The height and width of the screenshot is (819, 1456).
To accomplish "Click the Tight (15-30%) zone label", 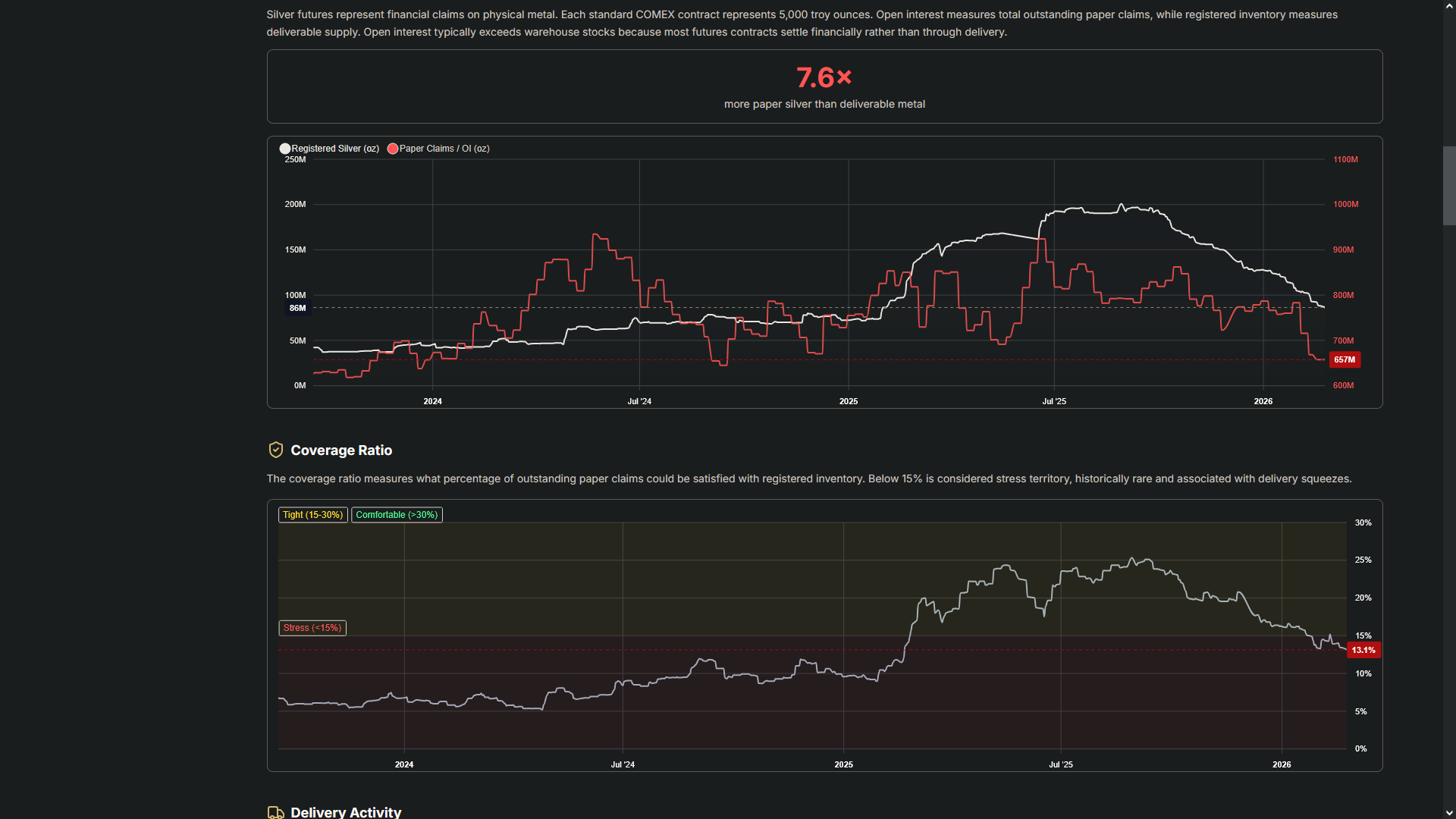I will click(x=312, y=515).
